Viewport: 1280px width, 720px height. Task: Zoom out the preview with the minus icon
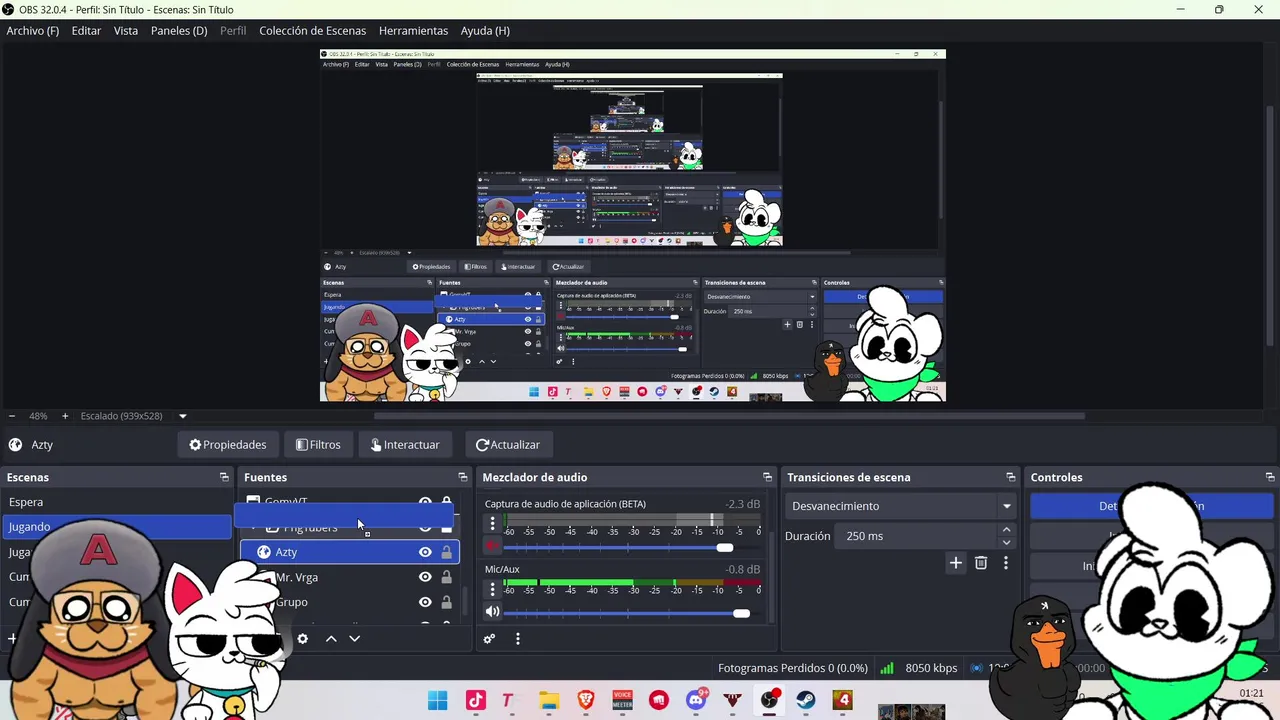tap(12, 416)
